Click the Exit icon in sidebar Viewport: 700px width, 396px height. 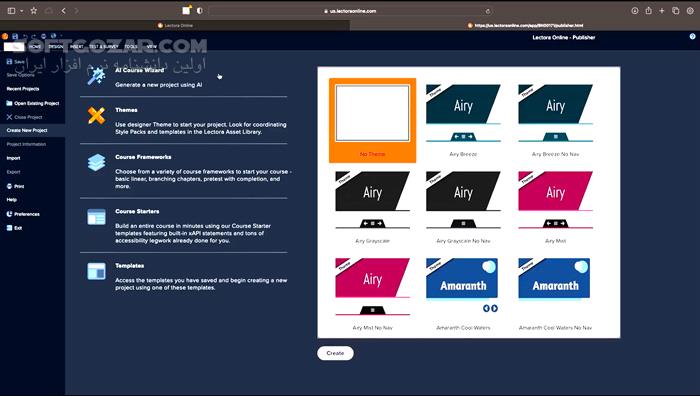tap(9, 228)
